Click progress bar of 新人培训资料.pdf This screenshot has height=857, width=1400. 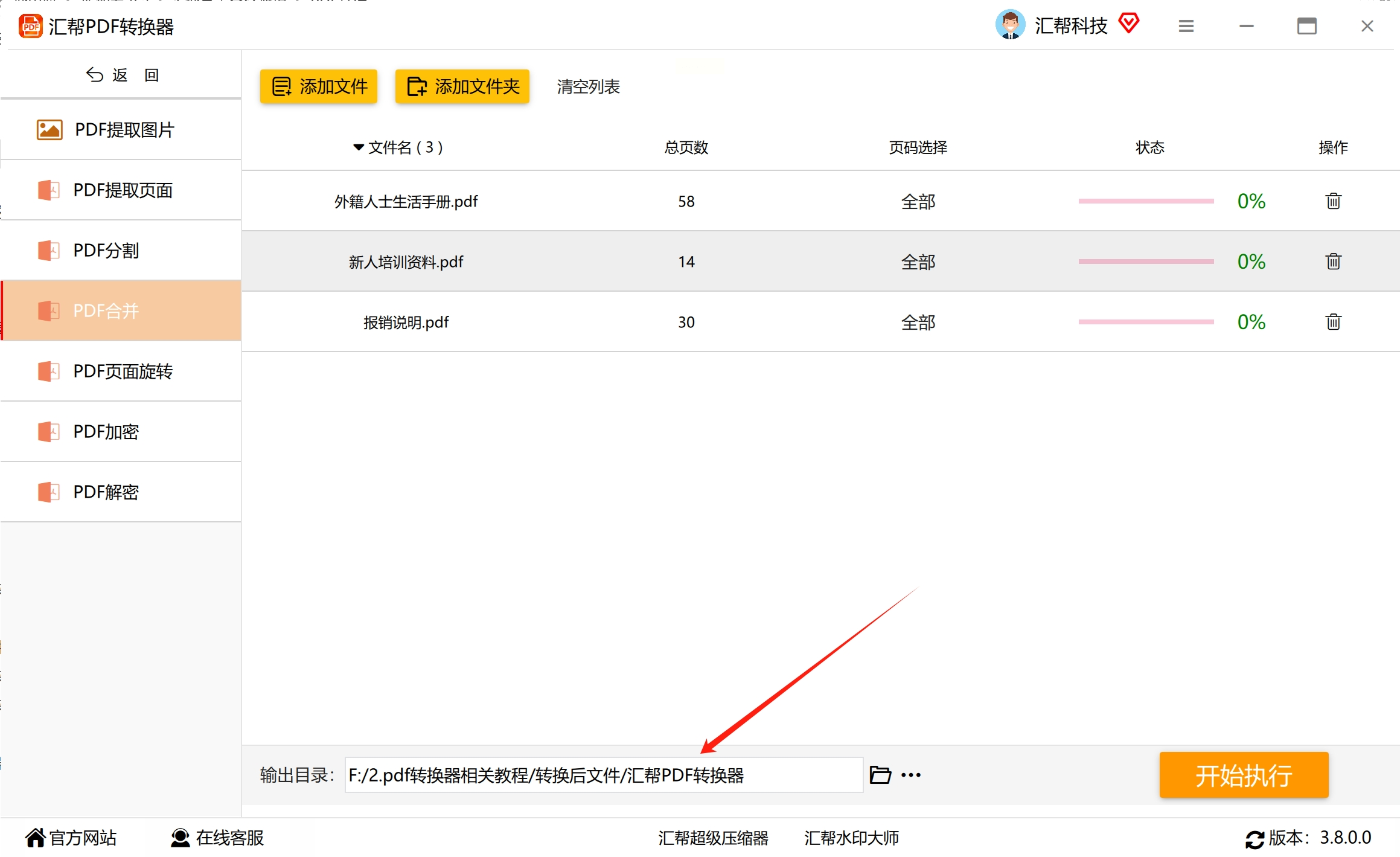1145,262
